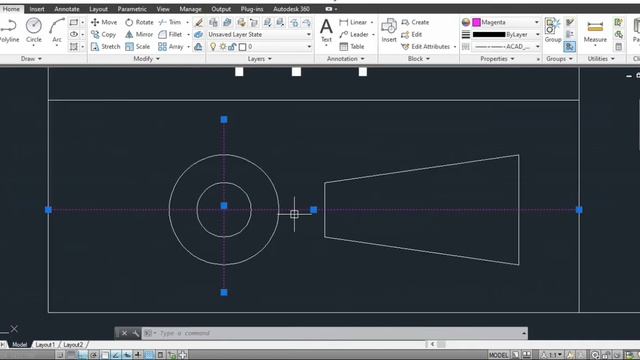This screenshot has height=360, width=640.
Task: Open the Unsaved Layer State dropdown
Action: tap(260, 34)
